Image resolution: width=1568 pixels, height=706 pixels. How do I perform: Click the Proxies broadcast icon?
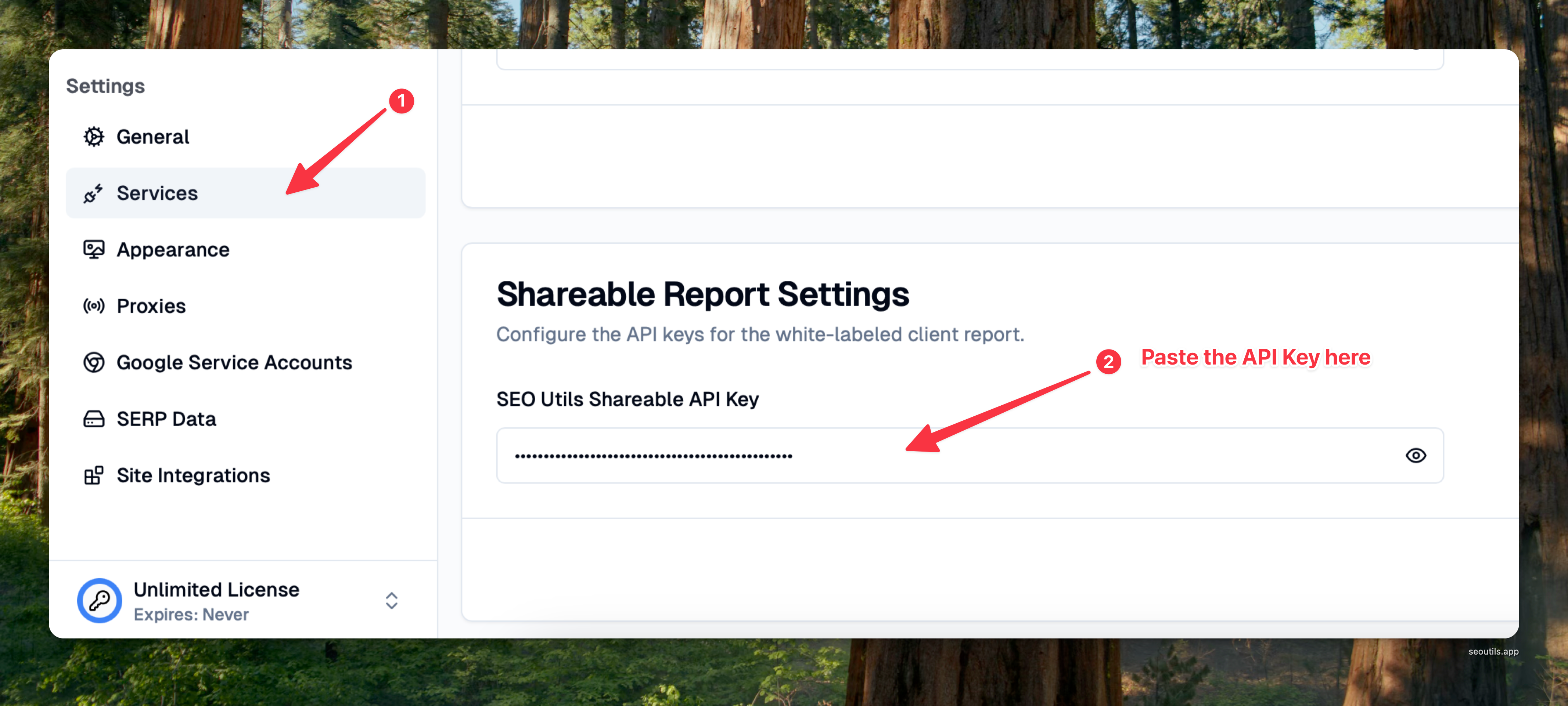(x=94, y=306)
